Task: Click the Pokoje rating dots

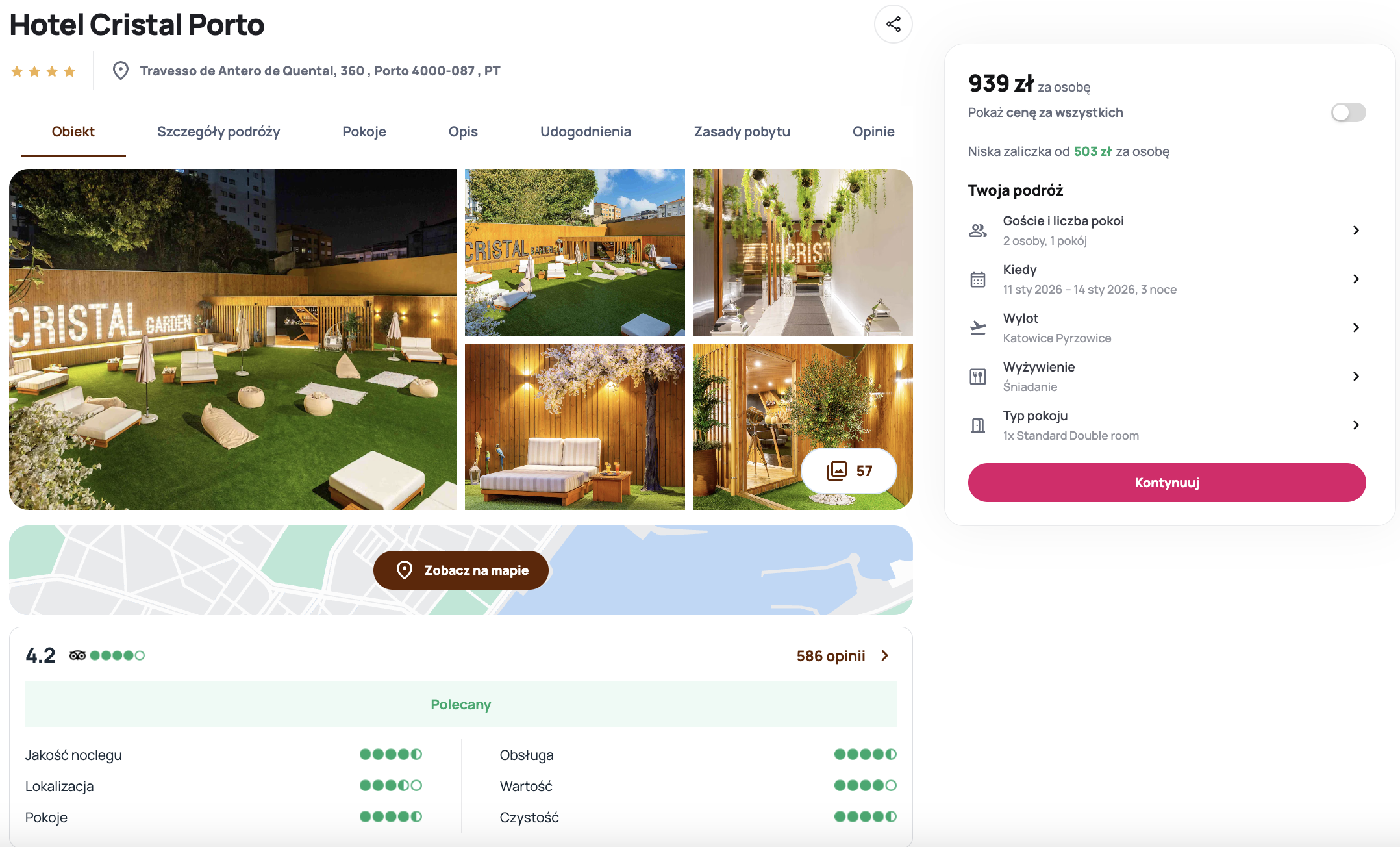Action: pos(391,816)
